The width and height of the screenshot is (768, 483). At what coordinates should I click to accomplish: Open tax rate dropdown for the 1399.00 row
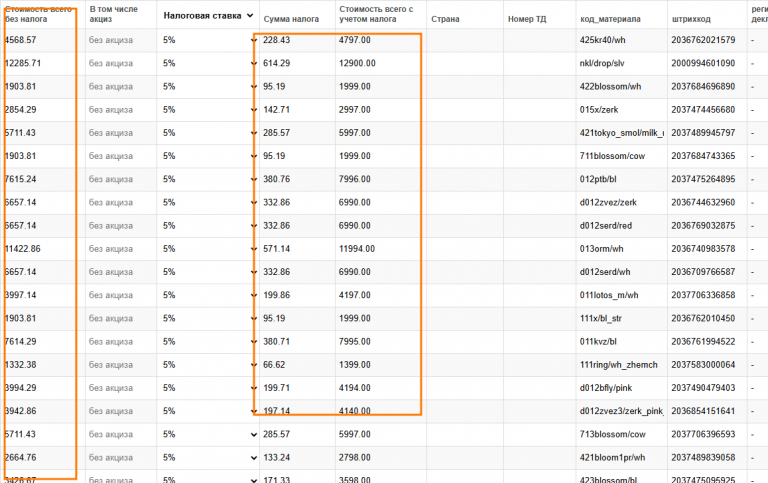coord(253,364)
